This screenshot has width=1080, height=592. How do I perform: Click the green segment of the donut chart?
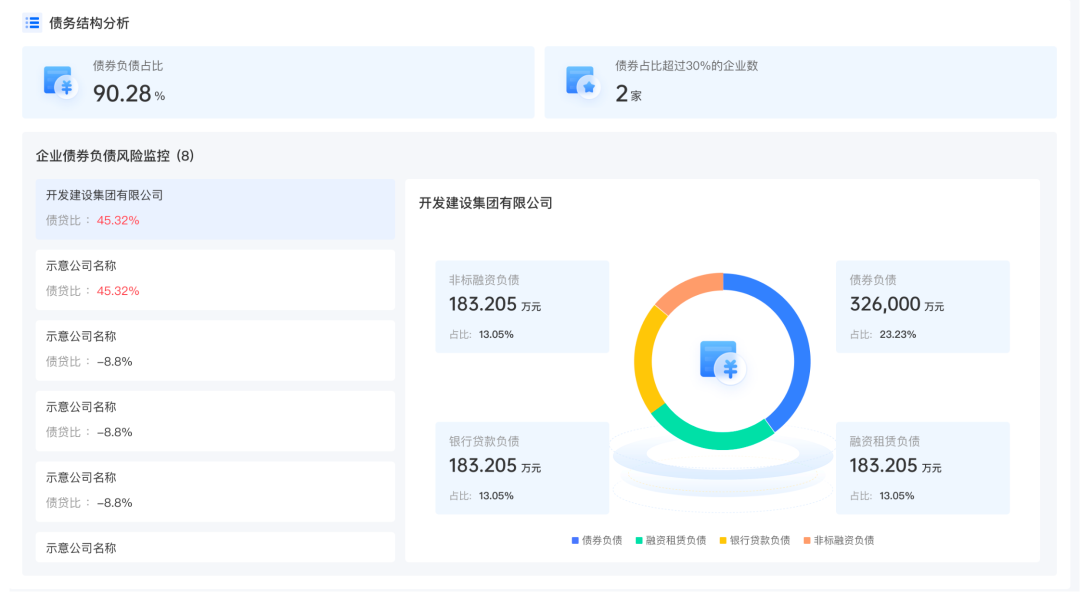click(x=710, y=435)
